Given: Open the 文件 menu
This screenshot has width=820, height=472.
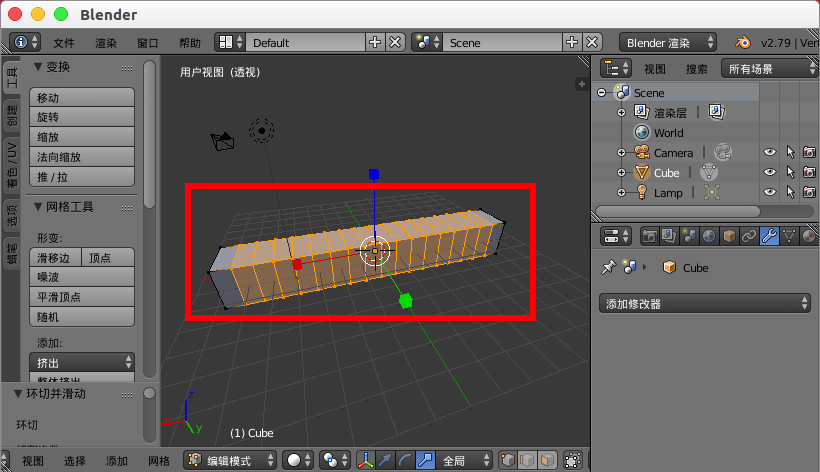Looking at the screenshot, I should tap(64, 43).
